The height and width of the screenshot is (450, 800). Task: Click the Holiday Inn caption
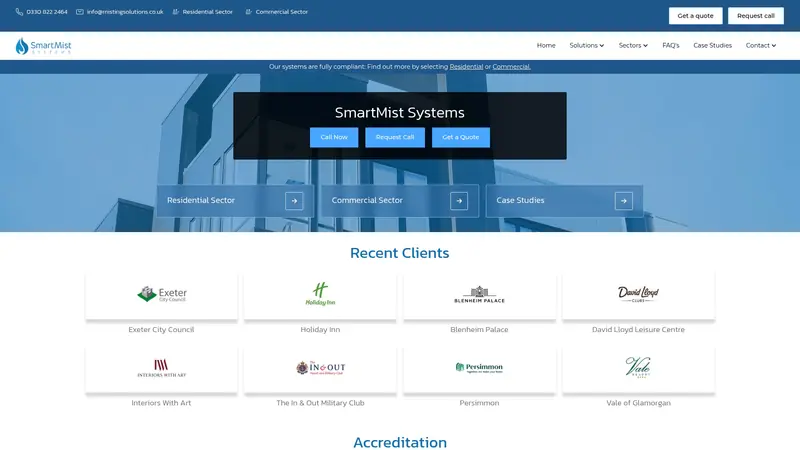pos(320,330)
